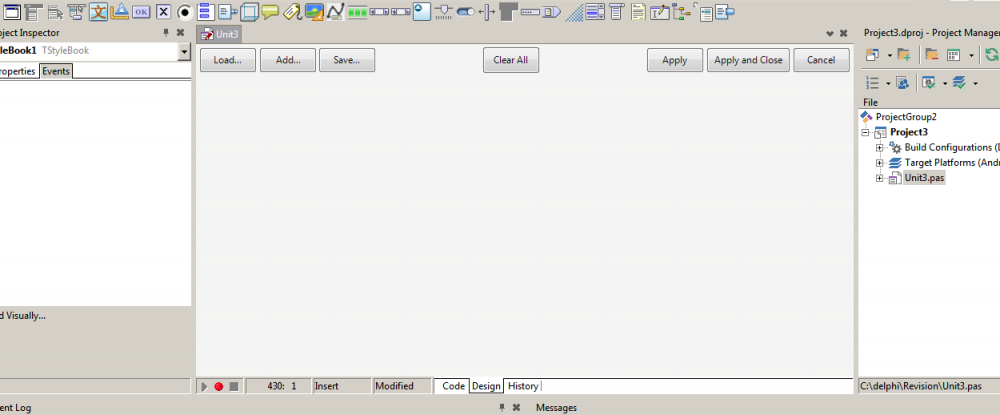The image size is (1000, 415).
Task: Click the build configuration checkmark icon
Action: tap(929, 83)
